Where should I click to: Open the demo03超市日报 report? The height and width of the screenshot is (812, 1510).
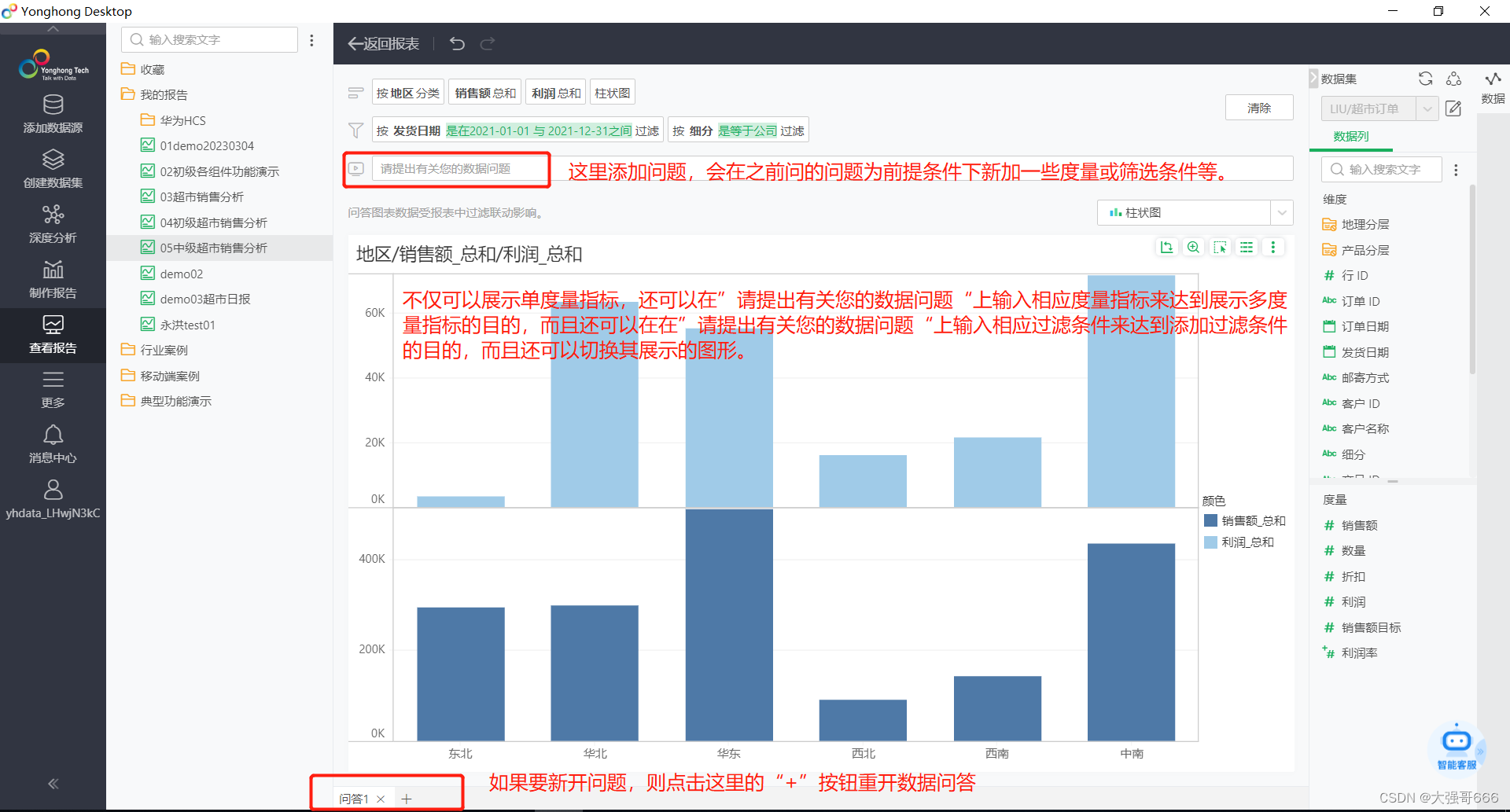point(204,299)
